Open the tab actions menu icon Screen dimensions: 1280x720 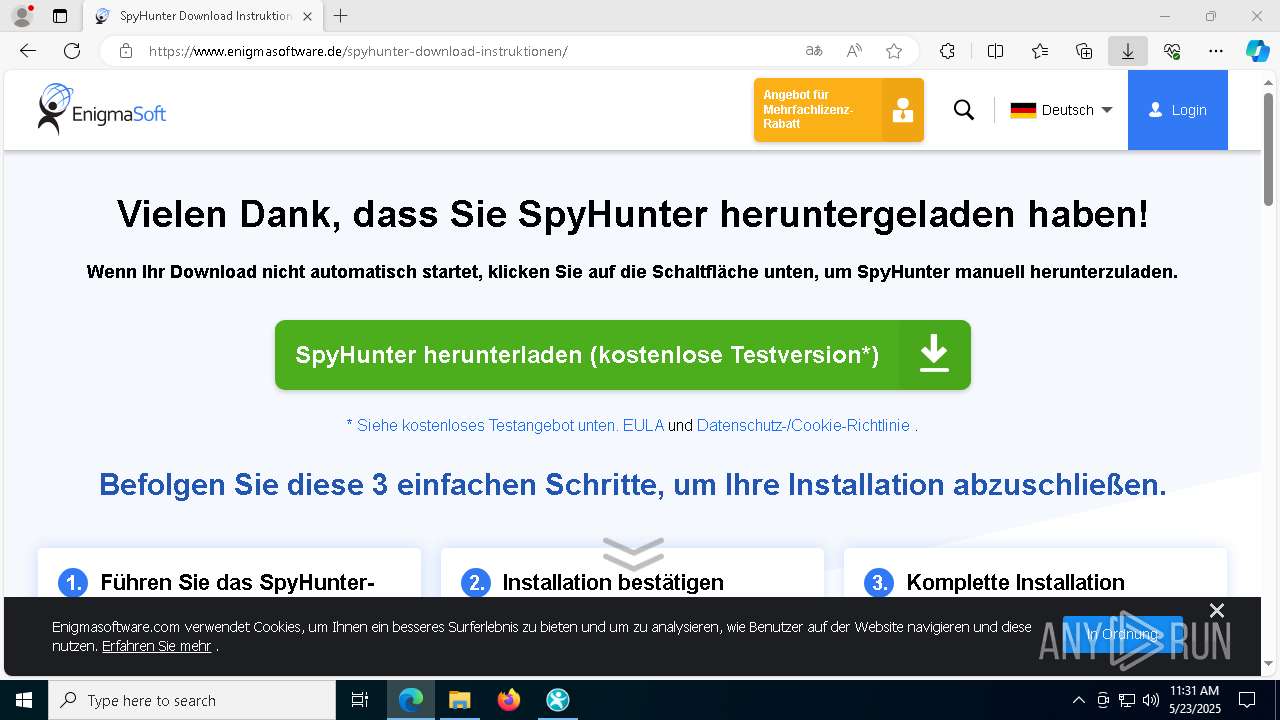(60, 16)
